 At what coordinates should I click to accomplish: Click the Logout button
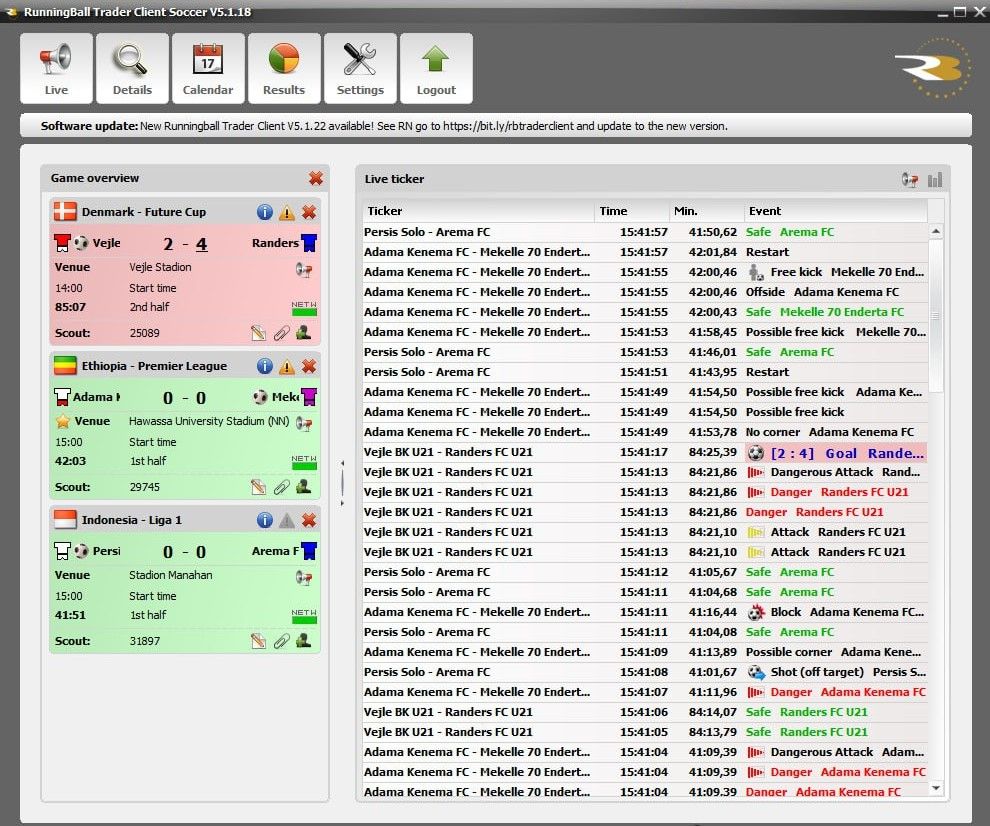coord(436,68)
